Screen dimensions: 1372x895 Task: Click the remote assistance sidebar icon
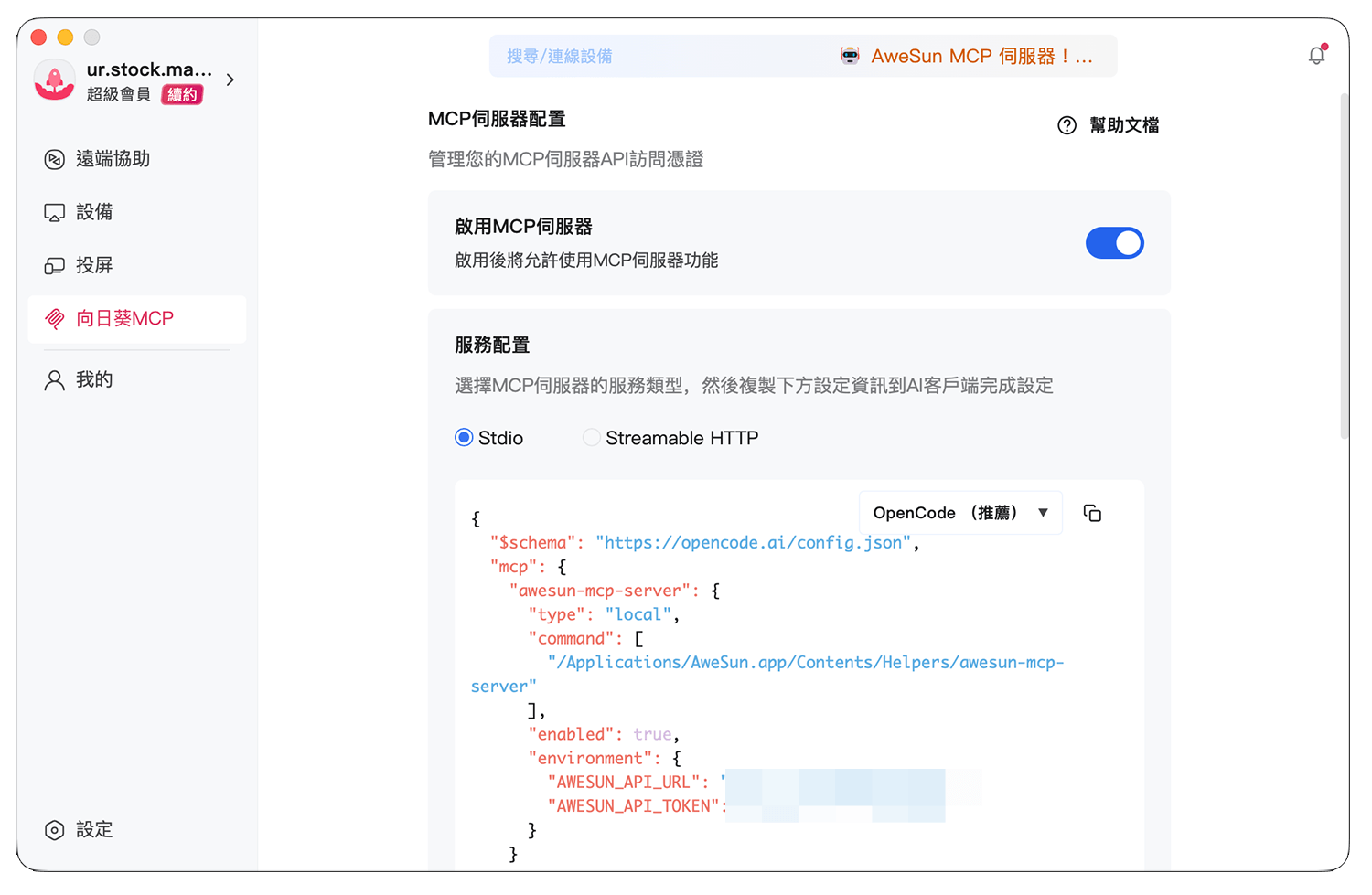click(x=55, y=159)
